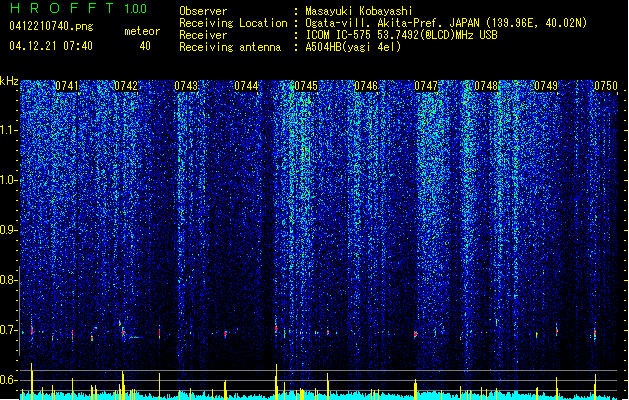Click the 0749 time marker
The width and height of the screenshot is (629, 400).
[x=546, y=86]
